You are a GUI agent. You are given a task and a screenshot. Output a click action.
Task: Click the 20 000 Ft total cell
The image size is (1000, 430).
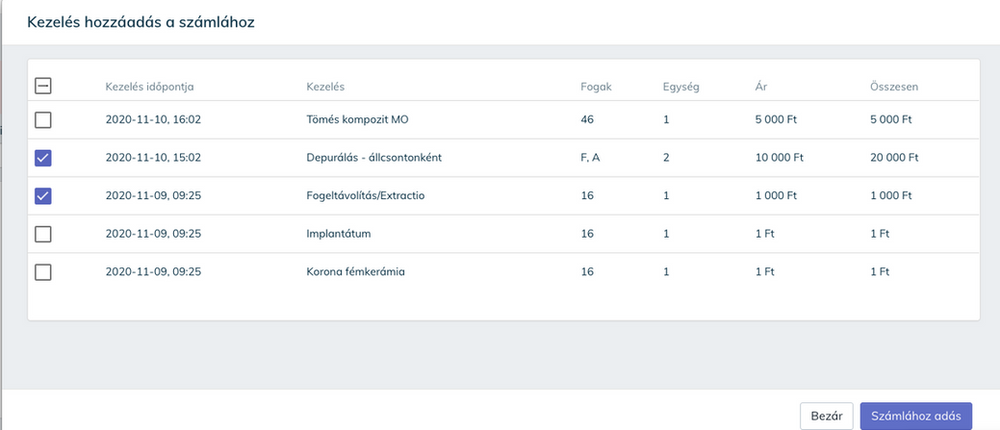[894, 158]
